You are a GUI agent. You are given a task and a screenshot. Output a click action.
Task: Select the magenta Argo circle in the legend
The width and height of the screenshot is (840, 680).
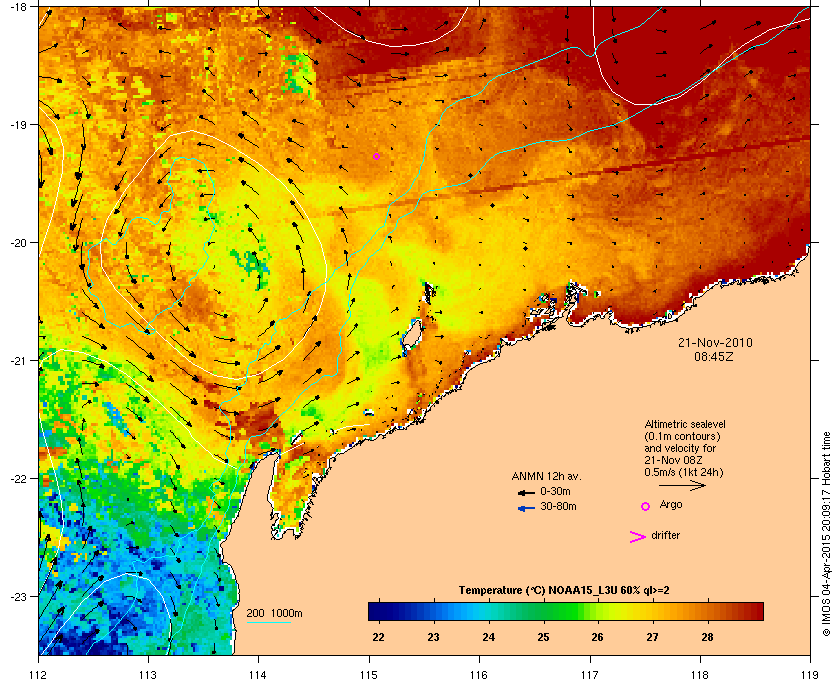[646, 506]
